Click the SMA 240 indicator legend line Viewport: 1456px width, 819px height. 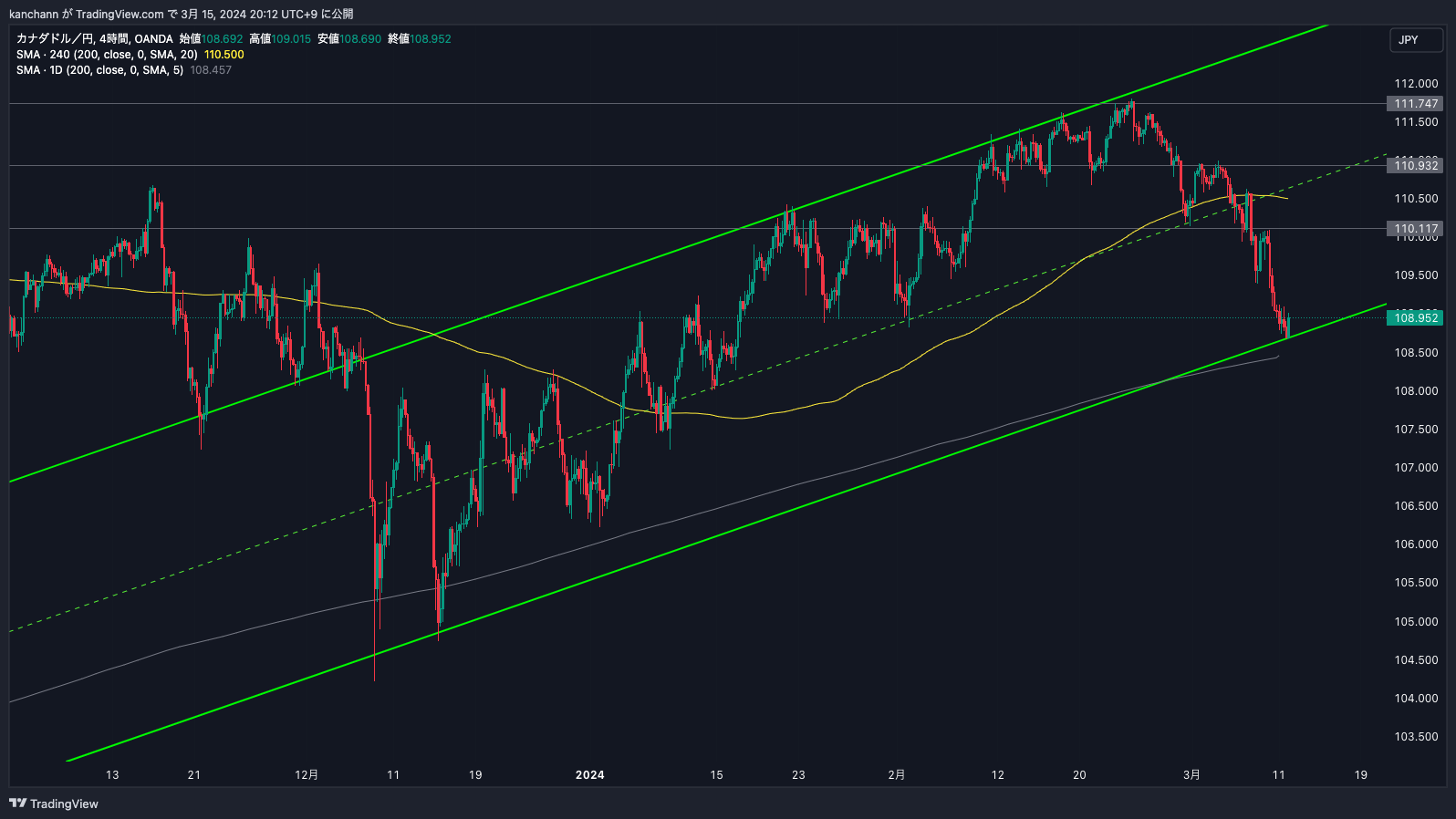(130, 55)
